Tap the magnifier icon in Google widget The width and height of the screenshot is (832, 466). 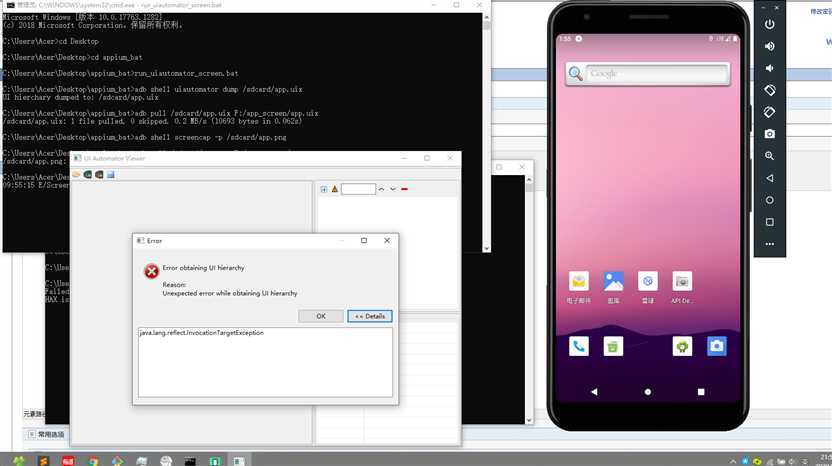tap(575, 74)
